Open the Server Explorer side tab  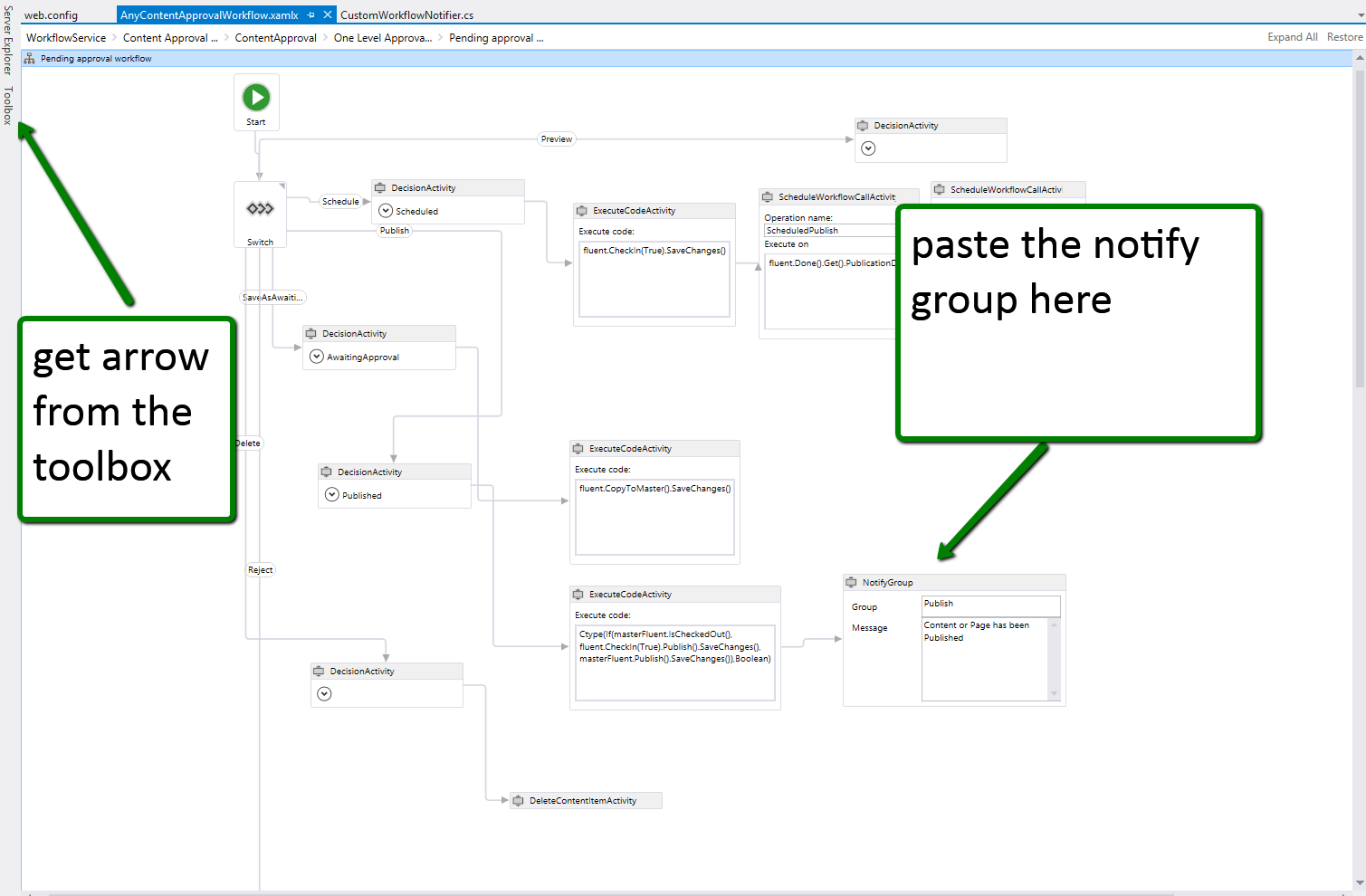tap(8, 42)
